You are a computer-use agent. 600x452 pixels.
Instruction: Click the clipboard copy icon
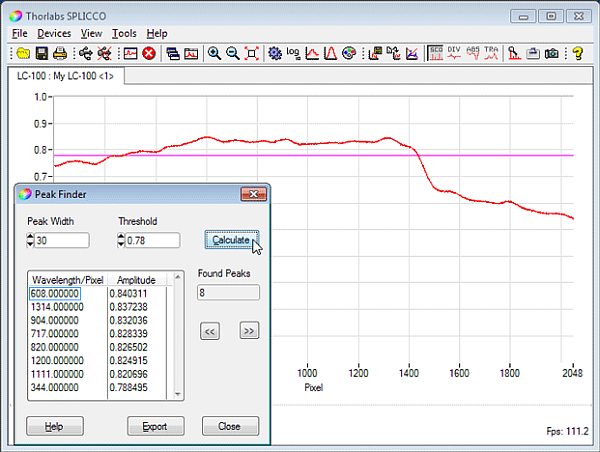(533, 53)
